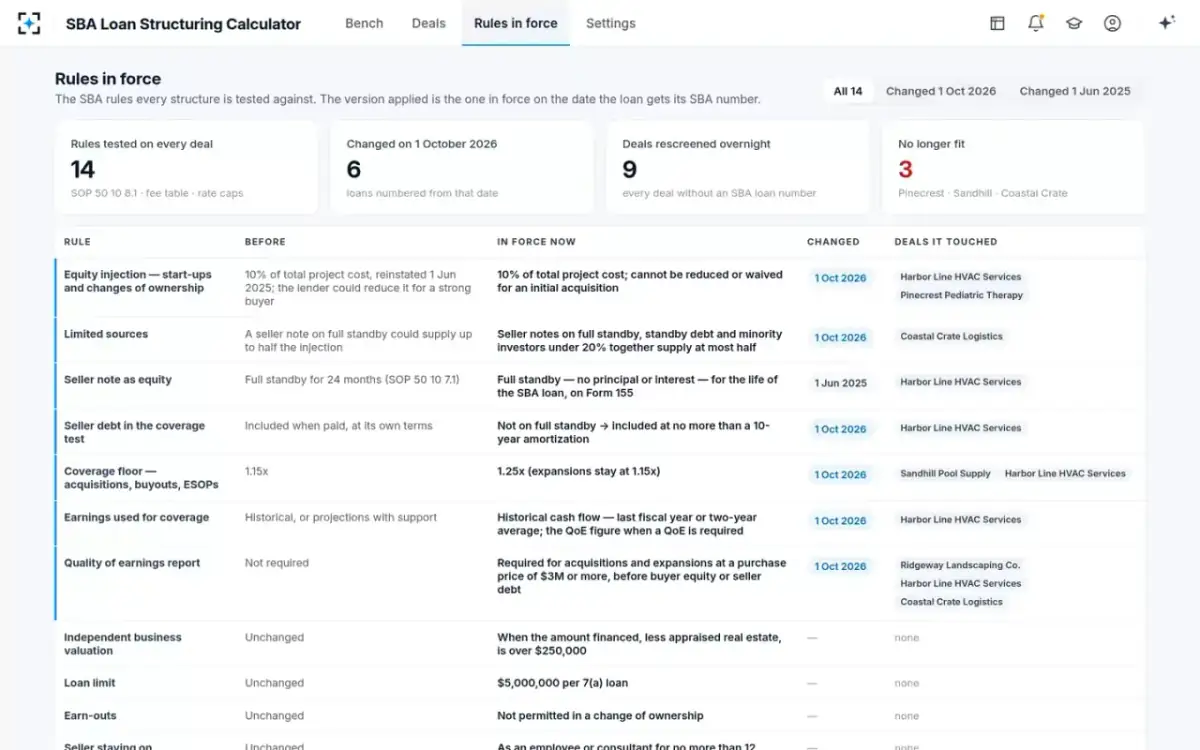
Task: Click the IN FORCE NOW column header
Action: [x=536, y=242]
